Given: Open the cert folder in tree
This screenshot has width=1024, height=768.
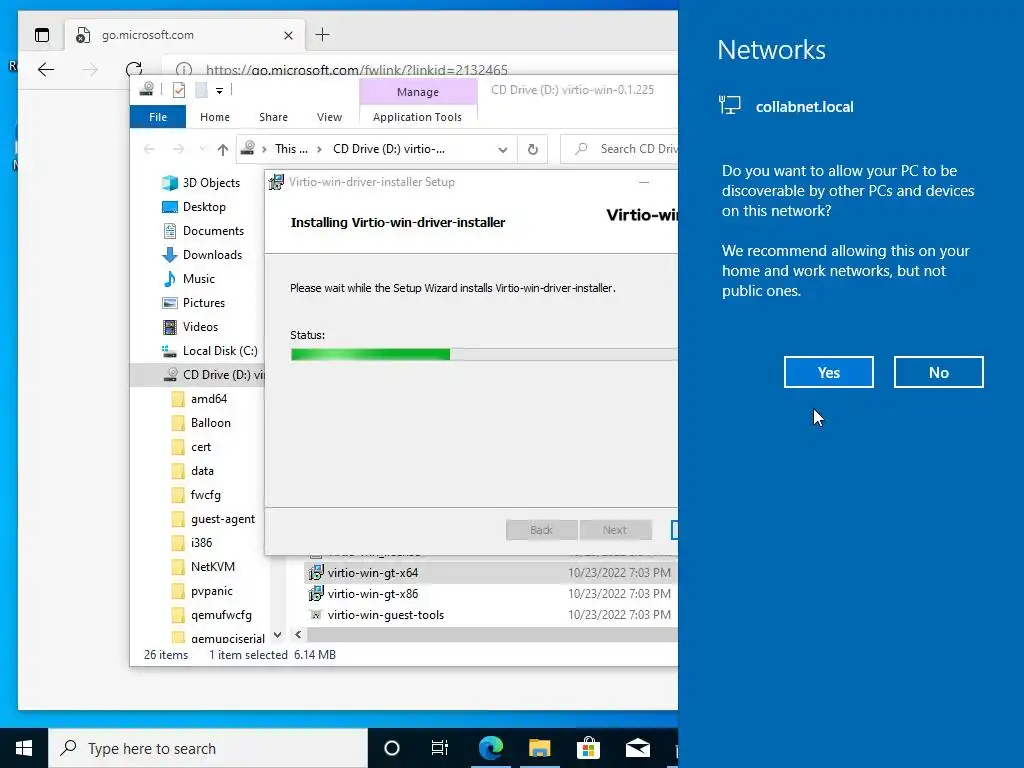Looking at the screenshot, I should 191,447.
